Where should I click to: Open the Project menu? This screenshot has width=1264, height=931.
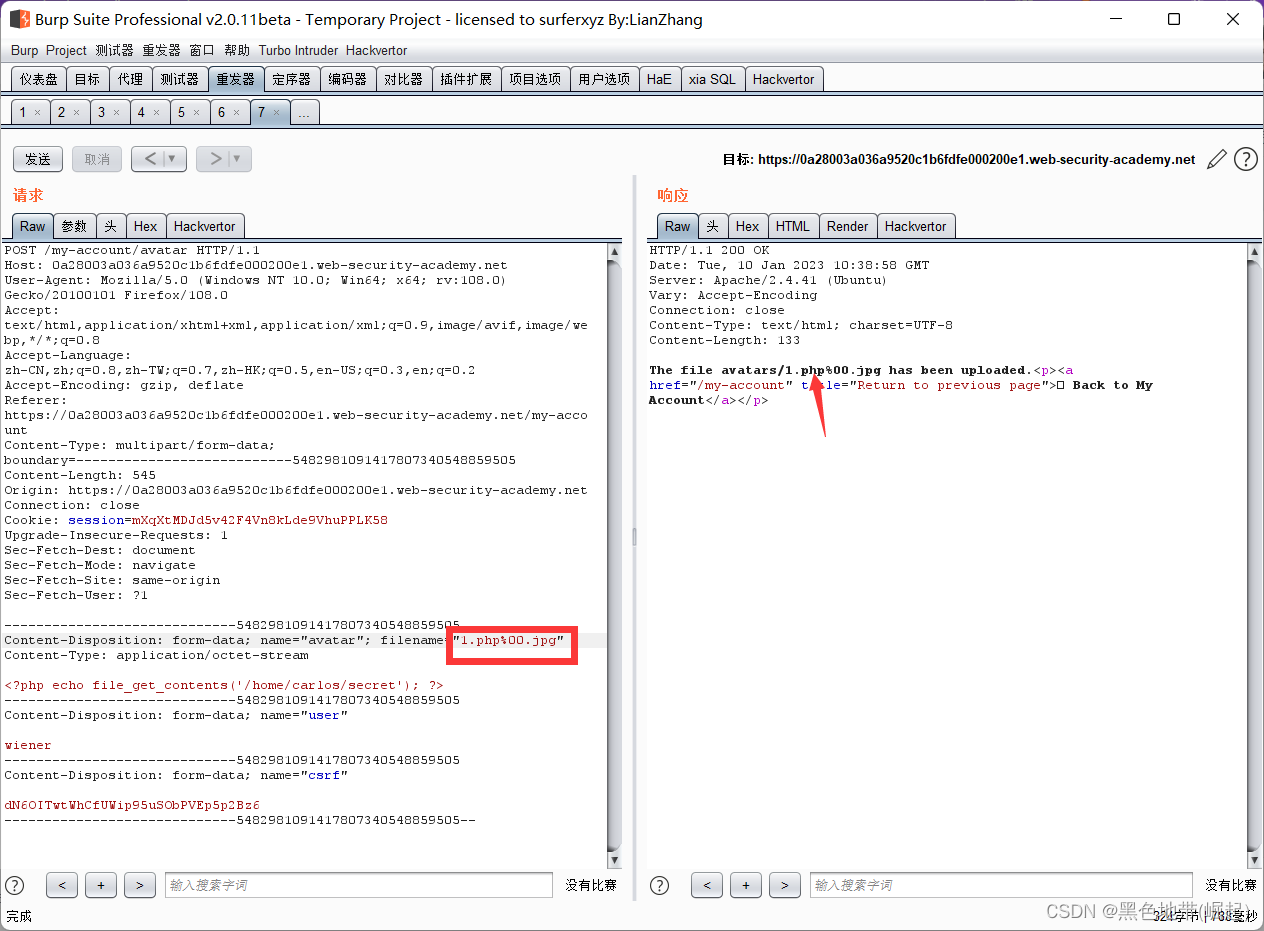click(x=66, y=50)
